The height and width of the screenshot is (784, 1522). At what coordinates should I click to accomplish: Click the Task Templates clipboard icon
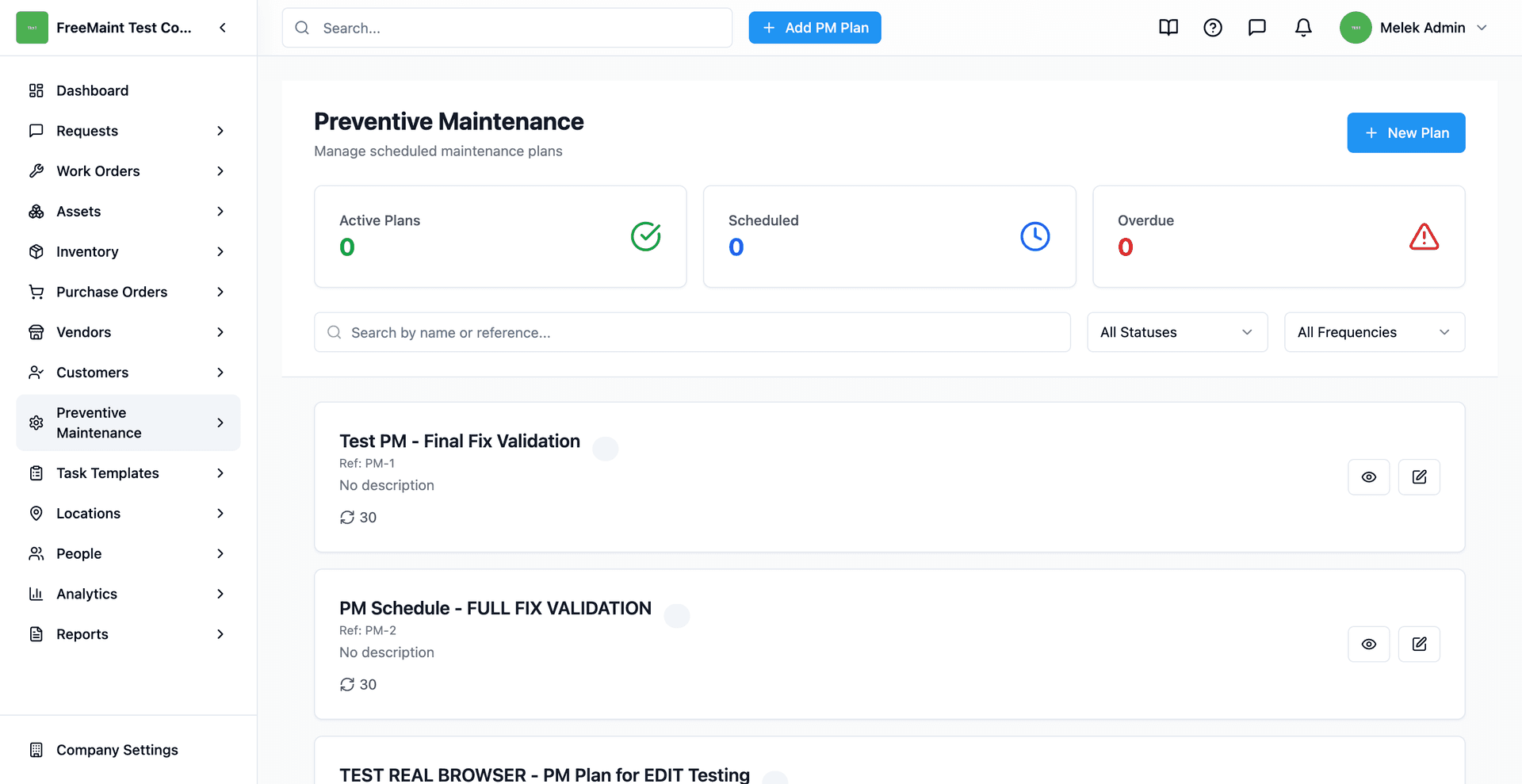tap(36, 473)
